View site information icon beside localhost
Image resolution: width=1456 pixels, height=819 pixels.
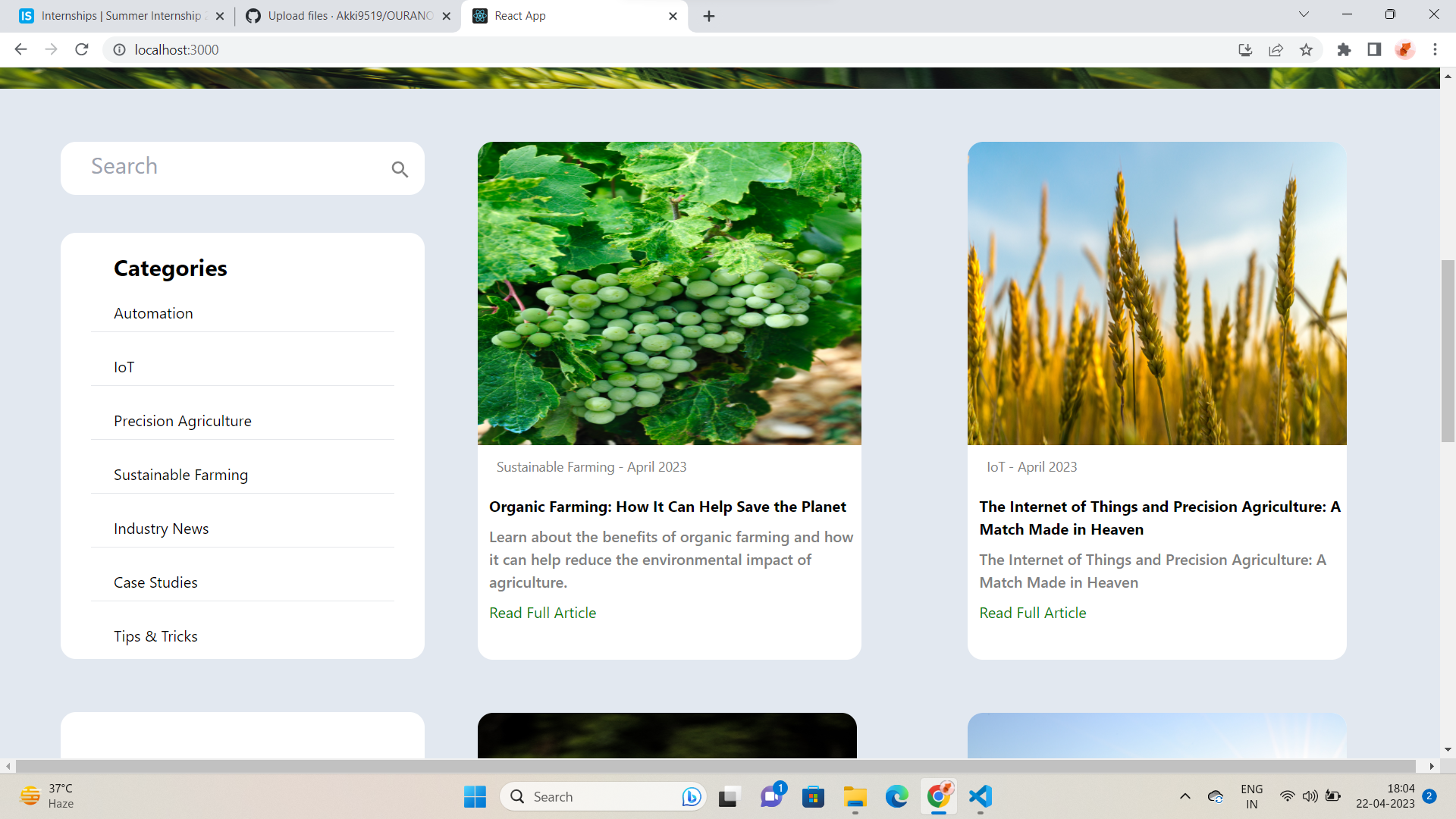pyautogui.click(x=119, y=50)
